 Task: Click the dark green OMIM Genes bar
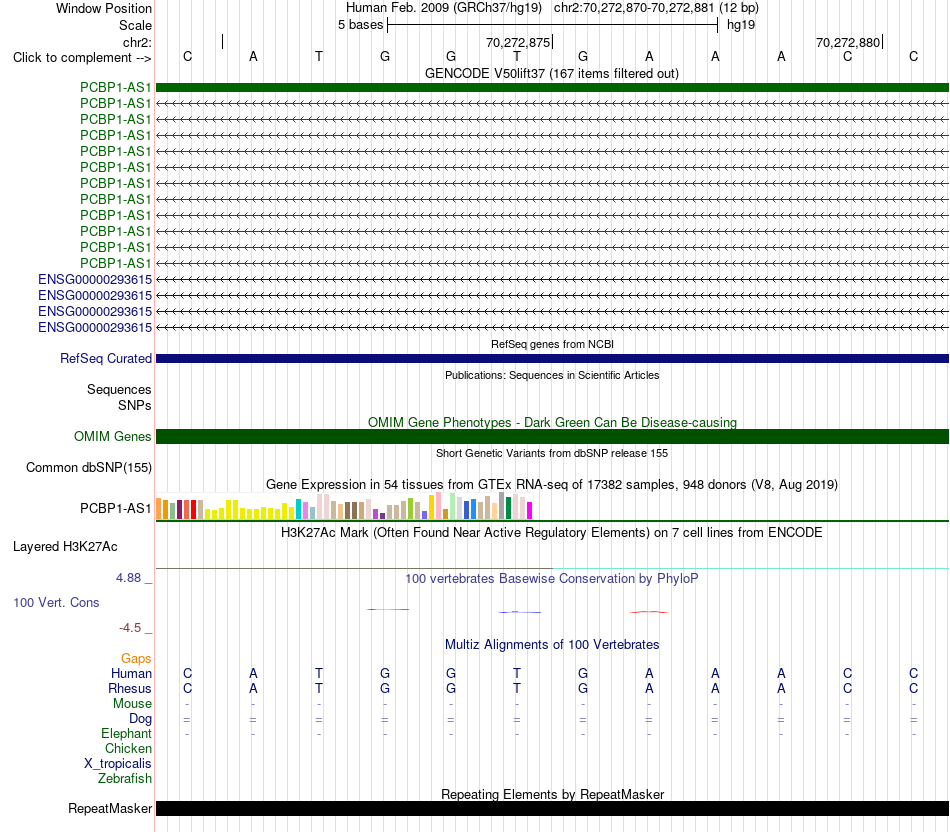552,436
